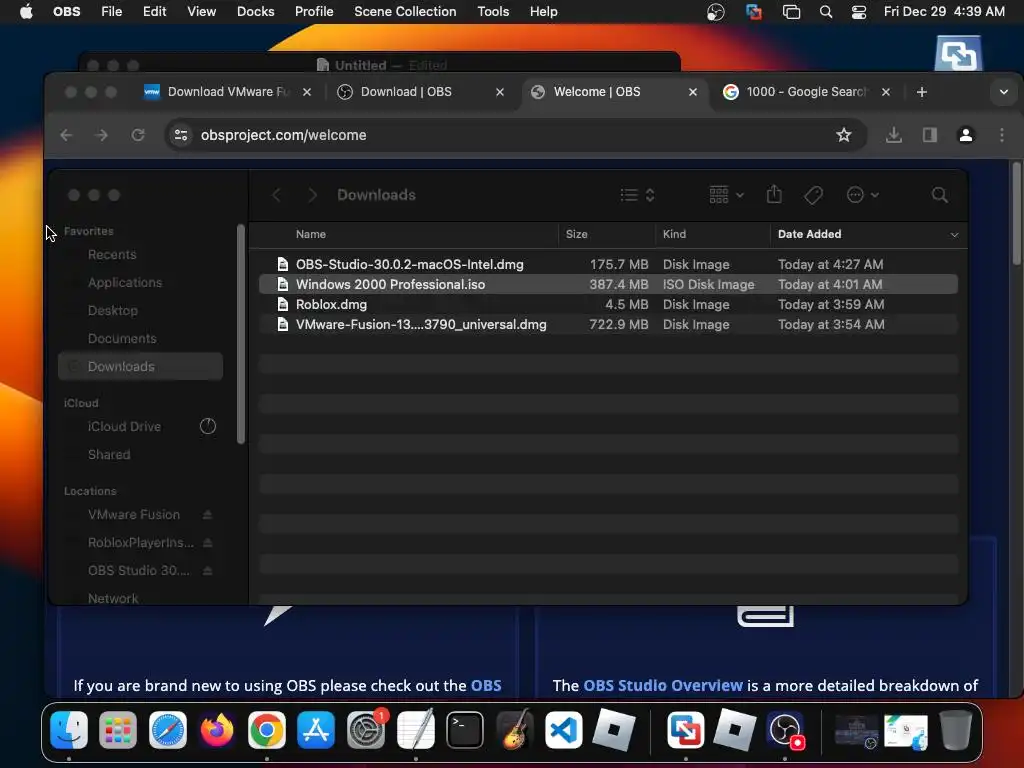Open Launchpad from the Dock
This screenshot has width=1024, height=768.
point(118,729)
